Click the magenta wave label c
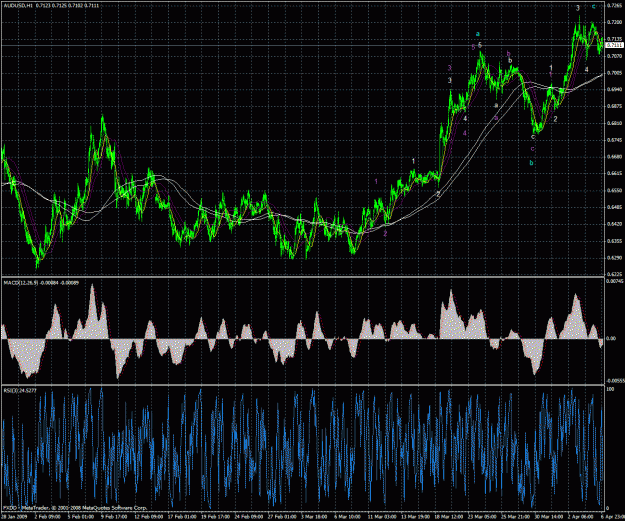Image resolution: width=625 pixels, height=521 pixels. [x=533, y=149]
